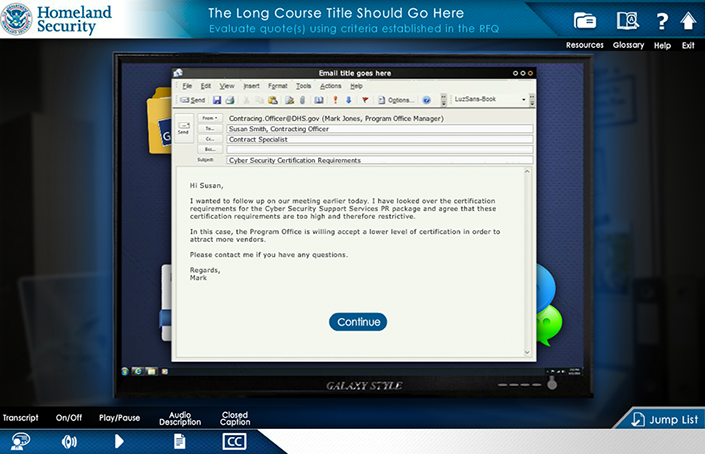Open the Actions menu
The width and height of the screenshot is (705, 454).
[330, 87]
